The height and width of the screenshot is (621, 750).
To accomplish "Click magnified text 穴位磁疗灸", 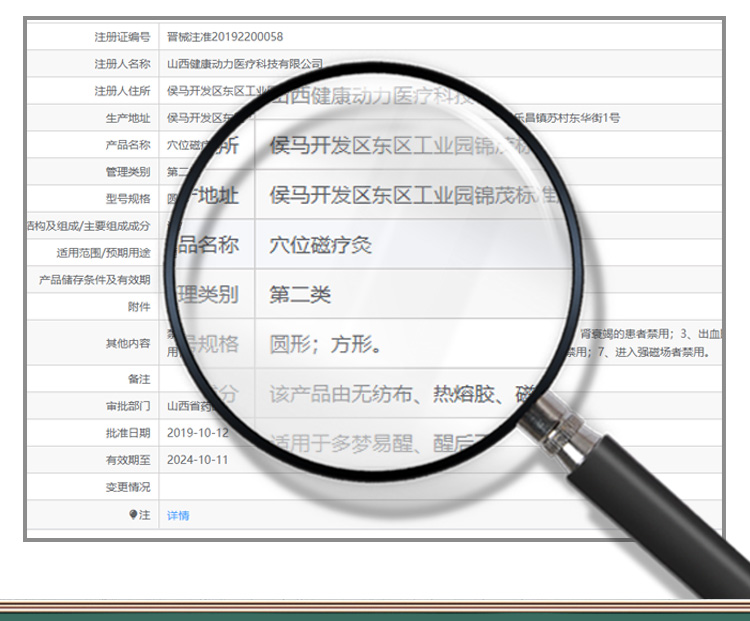I will point(320,245).
